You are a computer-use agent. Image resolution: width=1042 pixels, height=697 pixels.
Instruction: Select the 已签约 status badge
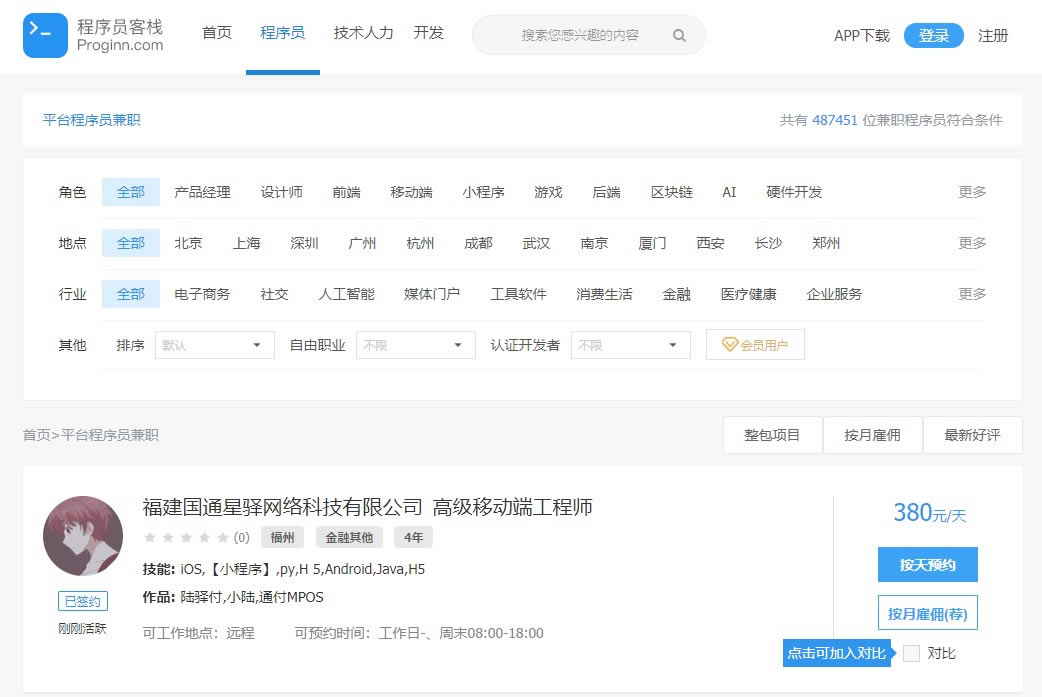(82, 601)
